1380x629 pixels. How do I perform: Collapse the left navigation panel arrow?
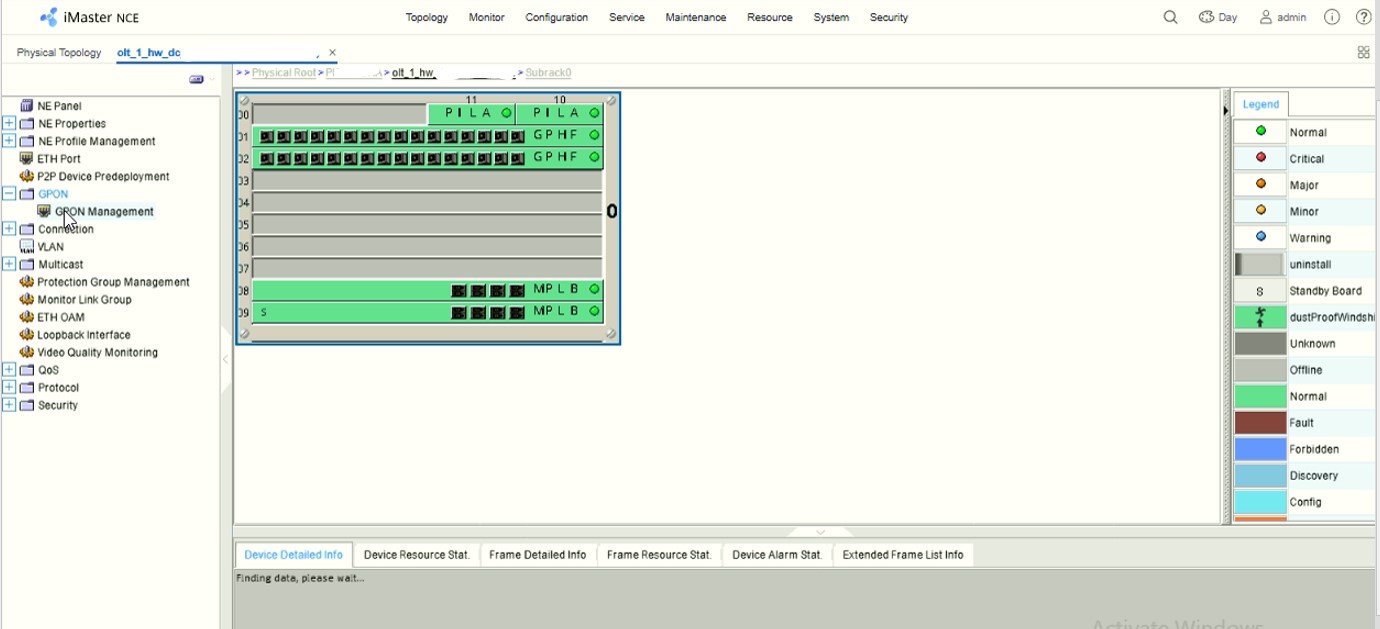click(225, 359)
